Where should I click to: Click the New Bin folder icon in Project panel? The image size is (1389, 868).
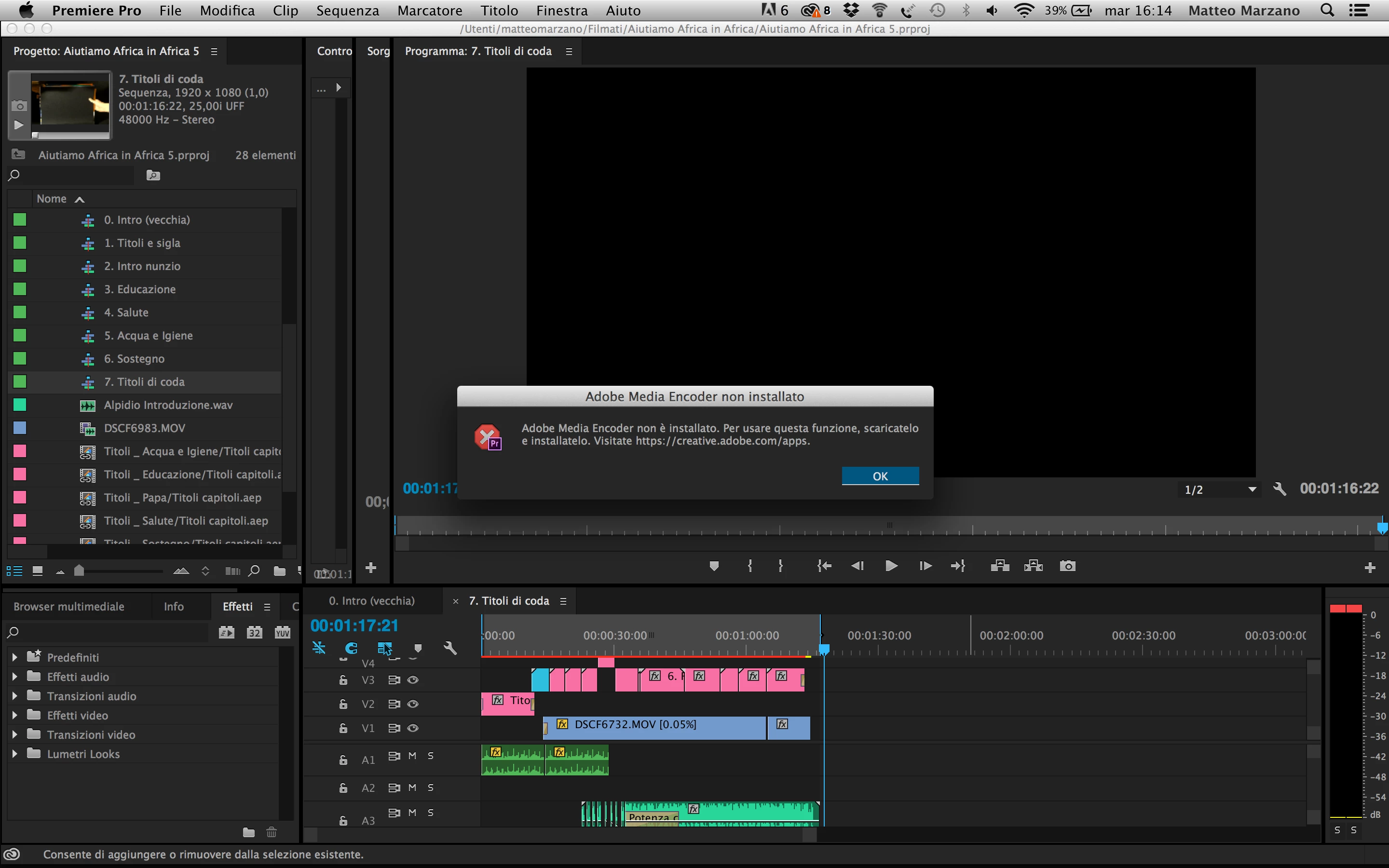coord(280,570)
